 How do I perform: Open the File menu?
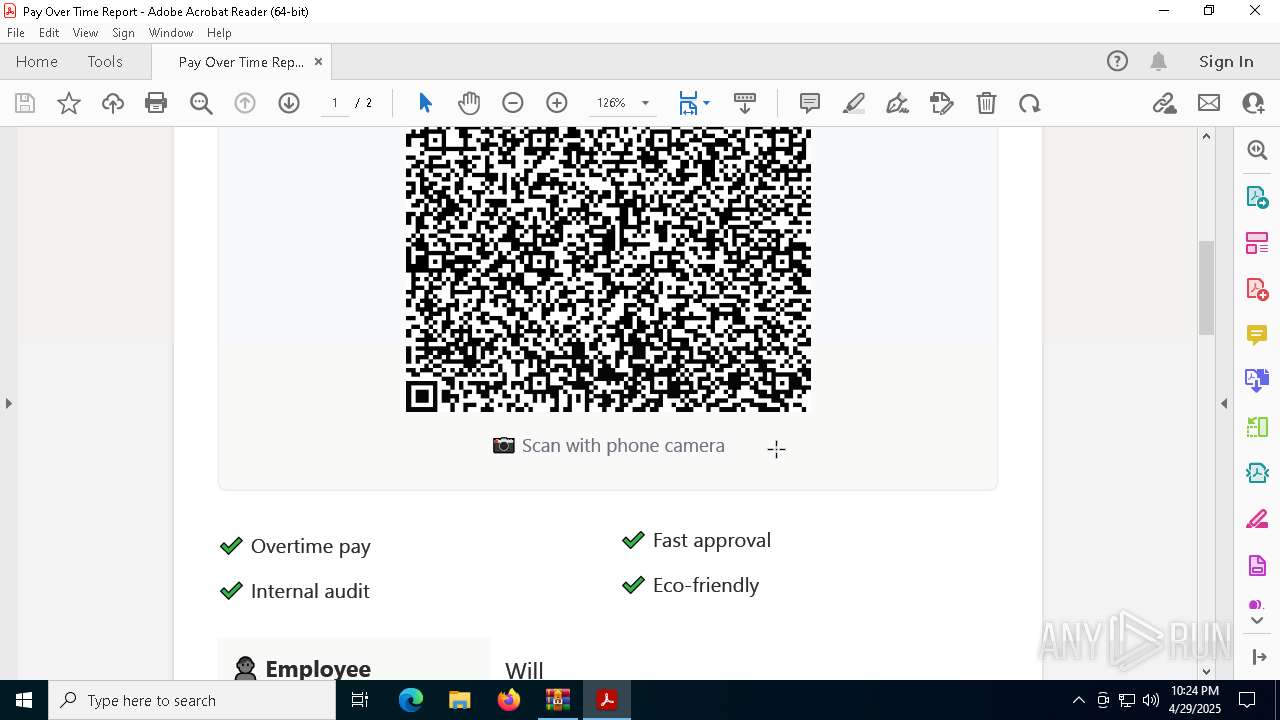pos(16,33)
